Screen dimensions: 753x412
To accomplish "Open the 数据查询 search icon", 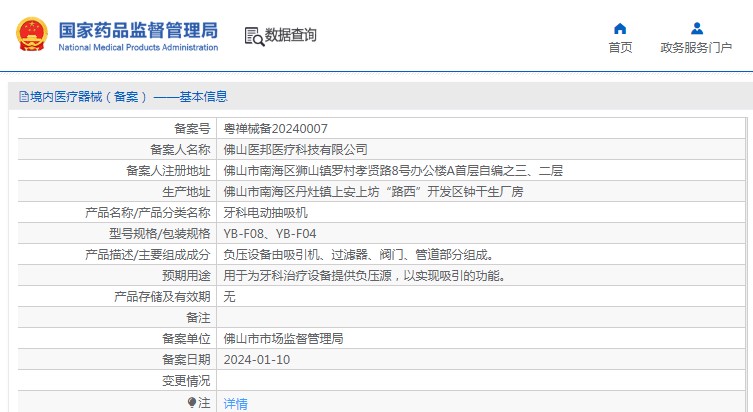I will [x=254, y=36].
